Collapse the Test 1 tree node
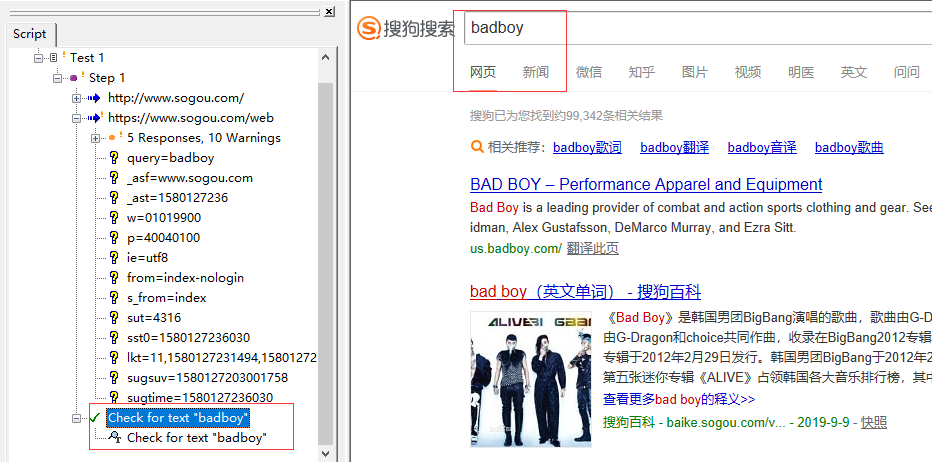This screenshot has width=932, height=462. pos(39,58)
